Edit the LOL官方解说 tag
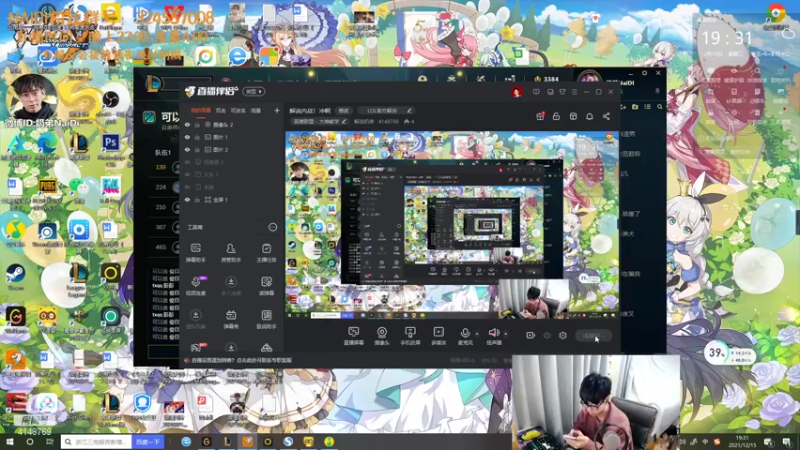Screen dimensions: 800x450 (x=409, y=110)
